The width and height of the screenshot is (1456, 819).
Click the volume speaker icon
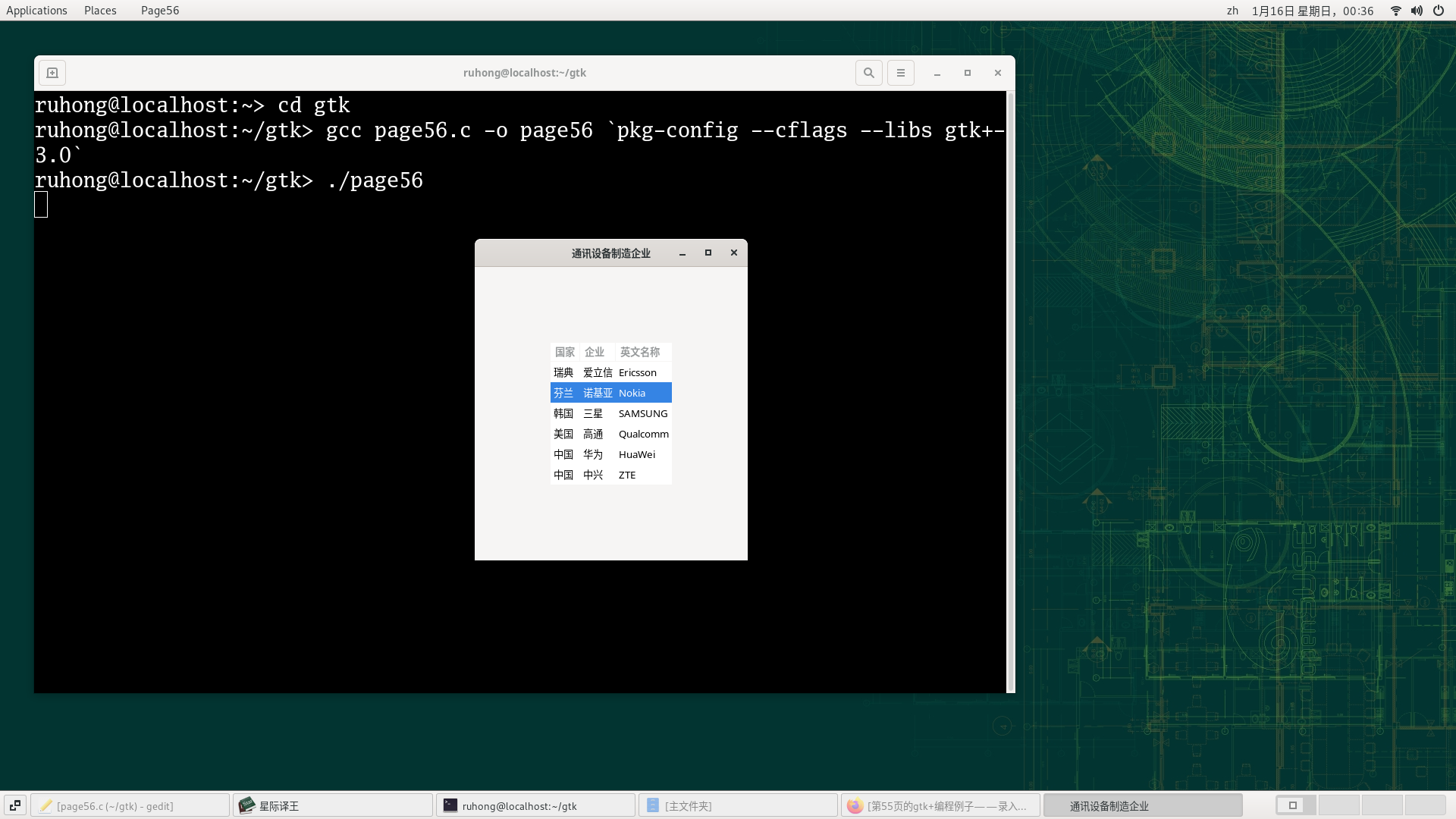point(1417,11)
